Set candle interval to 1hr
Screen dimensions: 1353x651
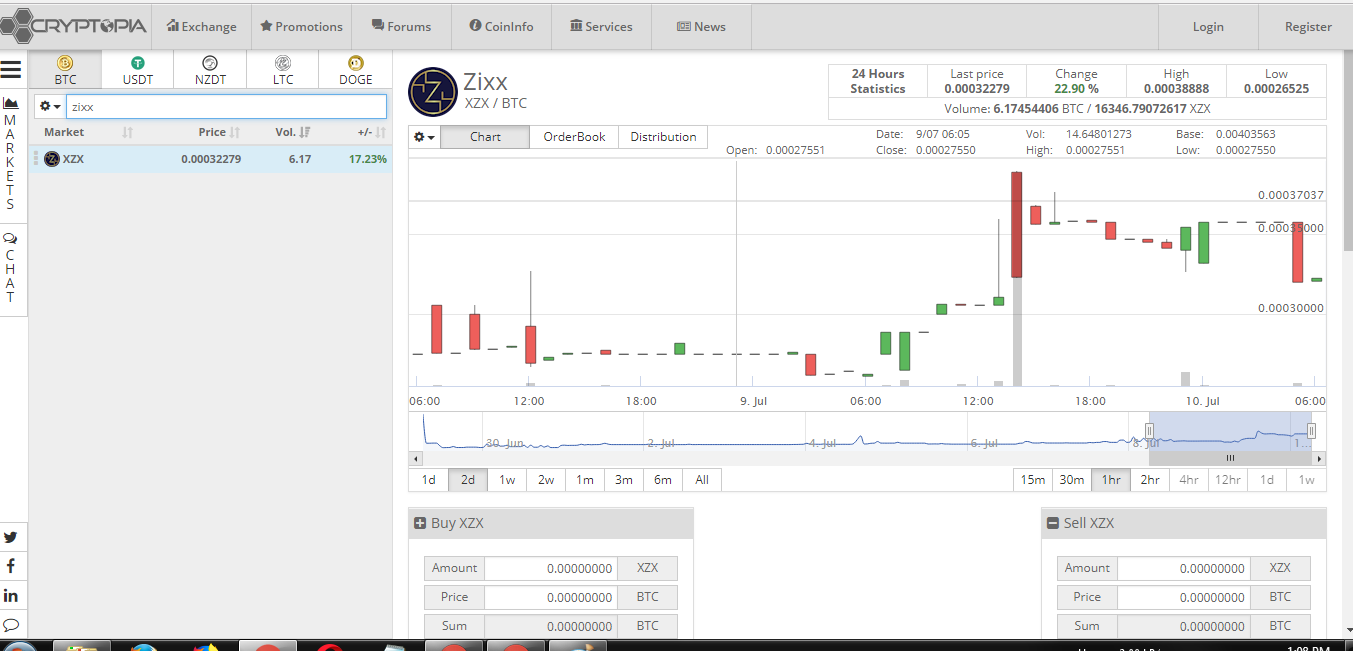(1111, 480)
